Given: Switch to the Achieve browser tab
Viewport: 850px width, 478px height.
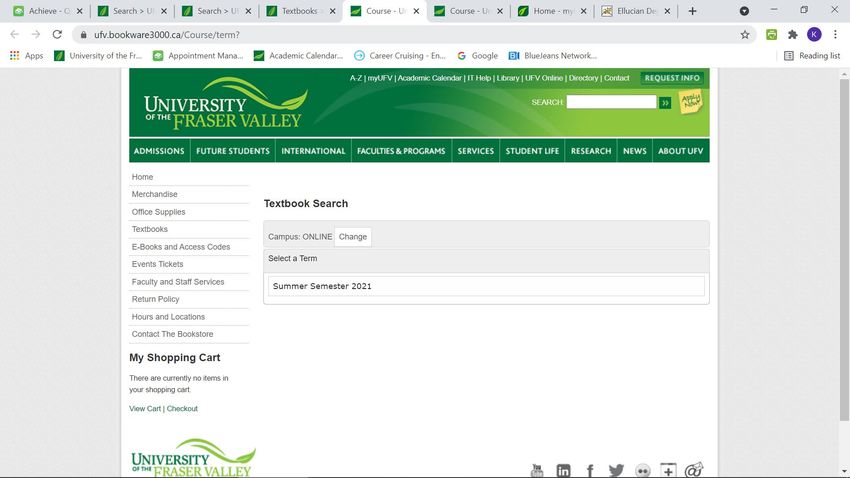Looking at the screenshot, I should [48, 11].
